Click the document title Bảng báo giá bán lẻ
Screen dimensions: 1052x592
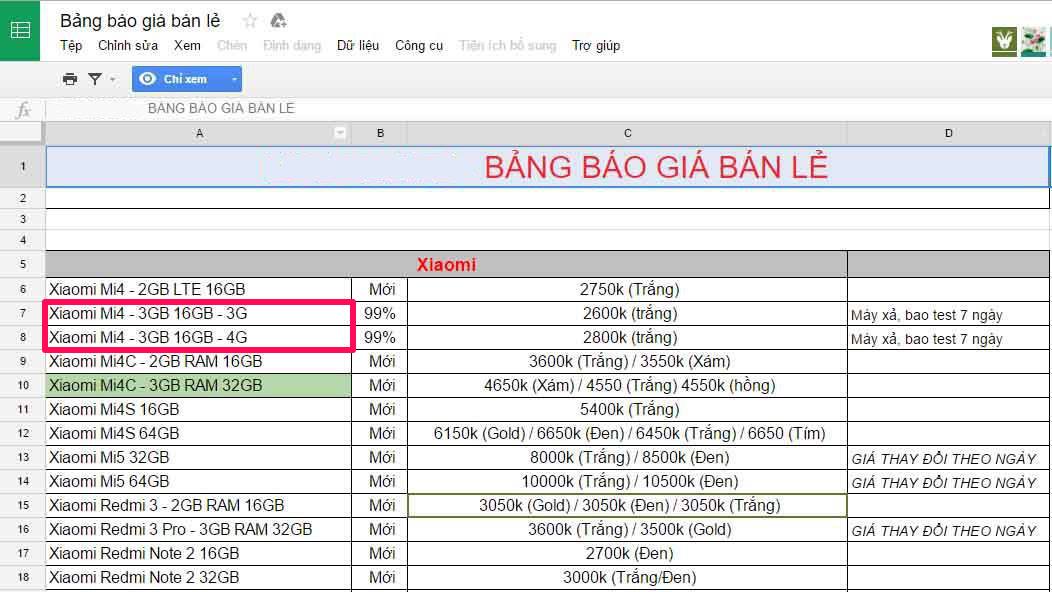coord(140,21)
